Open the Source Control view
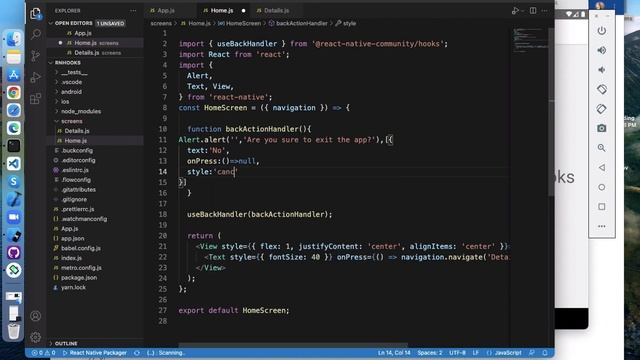Viewport: 640px width, 360px height. (36, 56)
